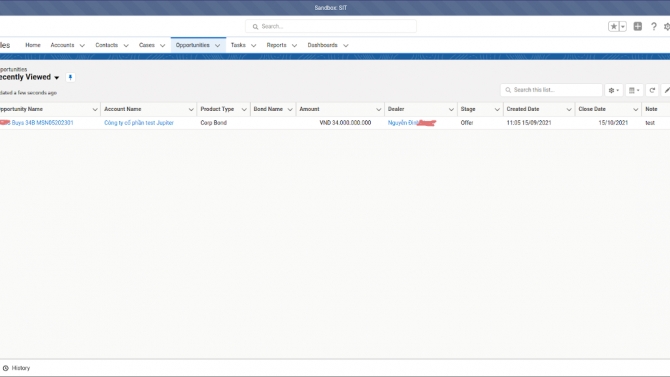Open account Công ty cổ phần test Jupiter
This screenshot has width=670, height=377.
tap(139, 123)
